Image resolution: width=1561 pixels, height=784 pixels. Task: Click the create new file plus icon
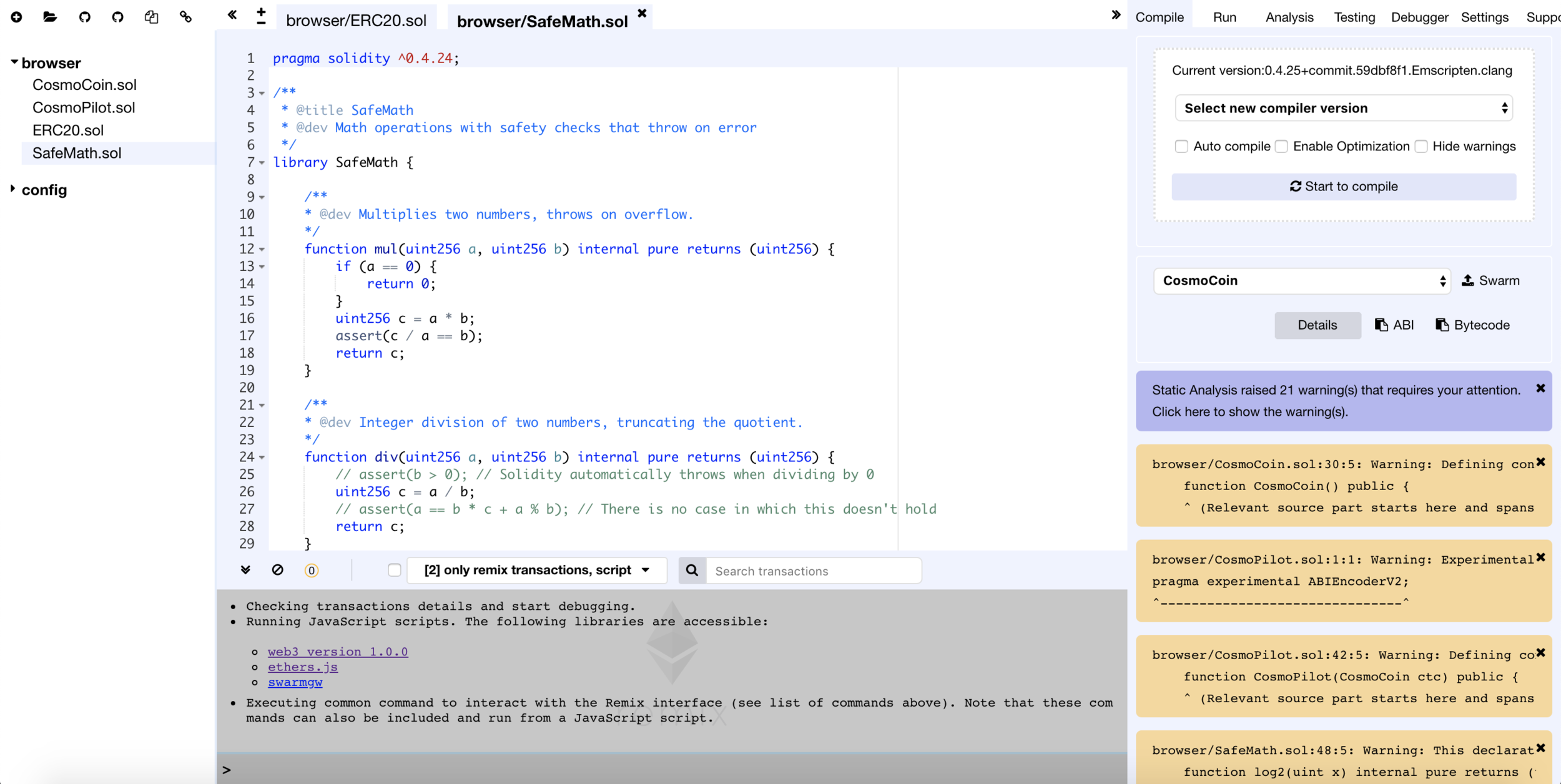[17, 17]
